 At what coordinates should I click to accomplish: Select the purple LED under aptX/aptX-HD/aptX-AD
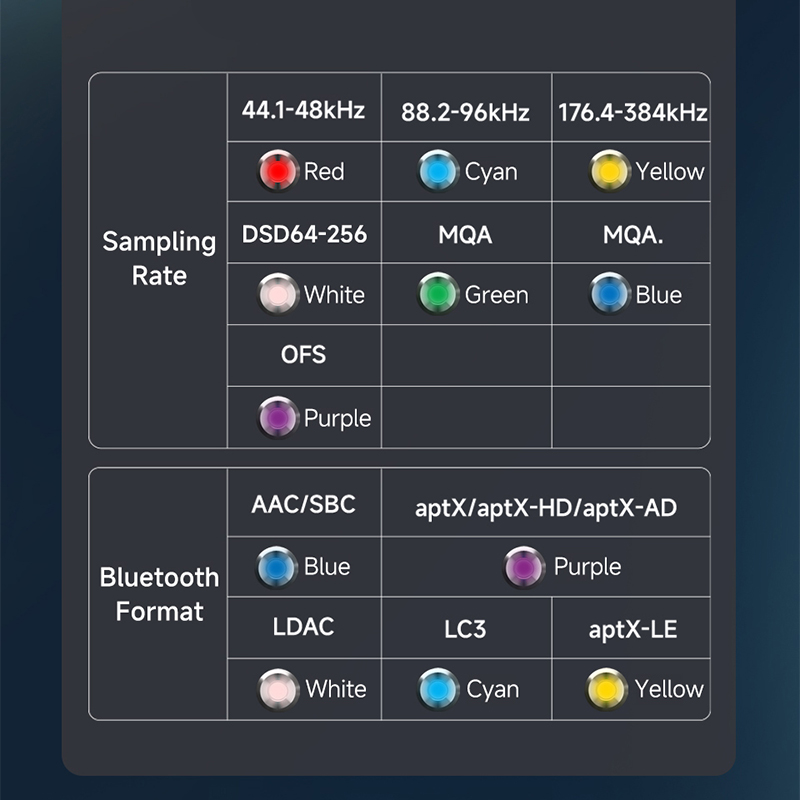[524, 567]
